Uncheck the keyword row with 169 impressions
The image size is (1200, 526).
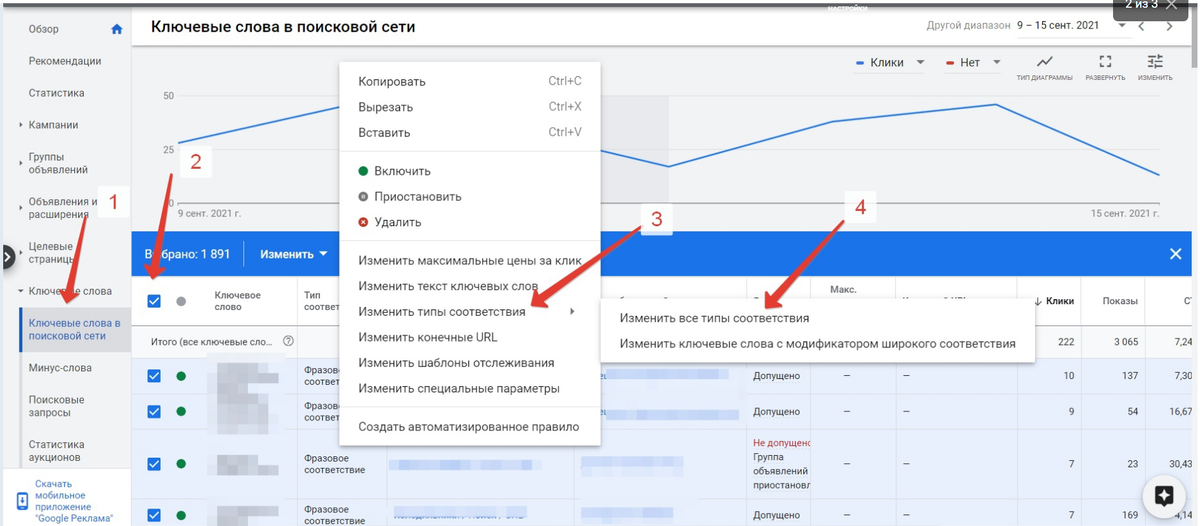(154, 515)
